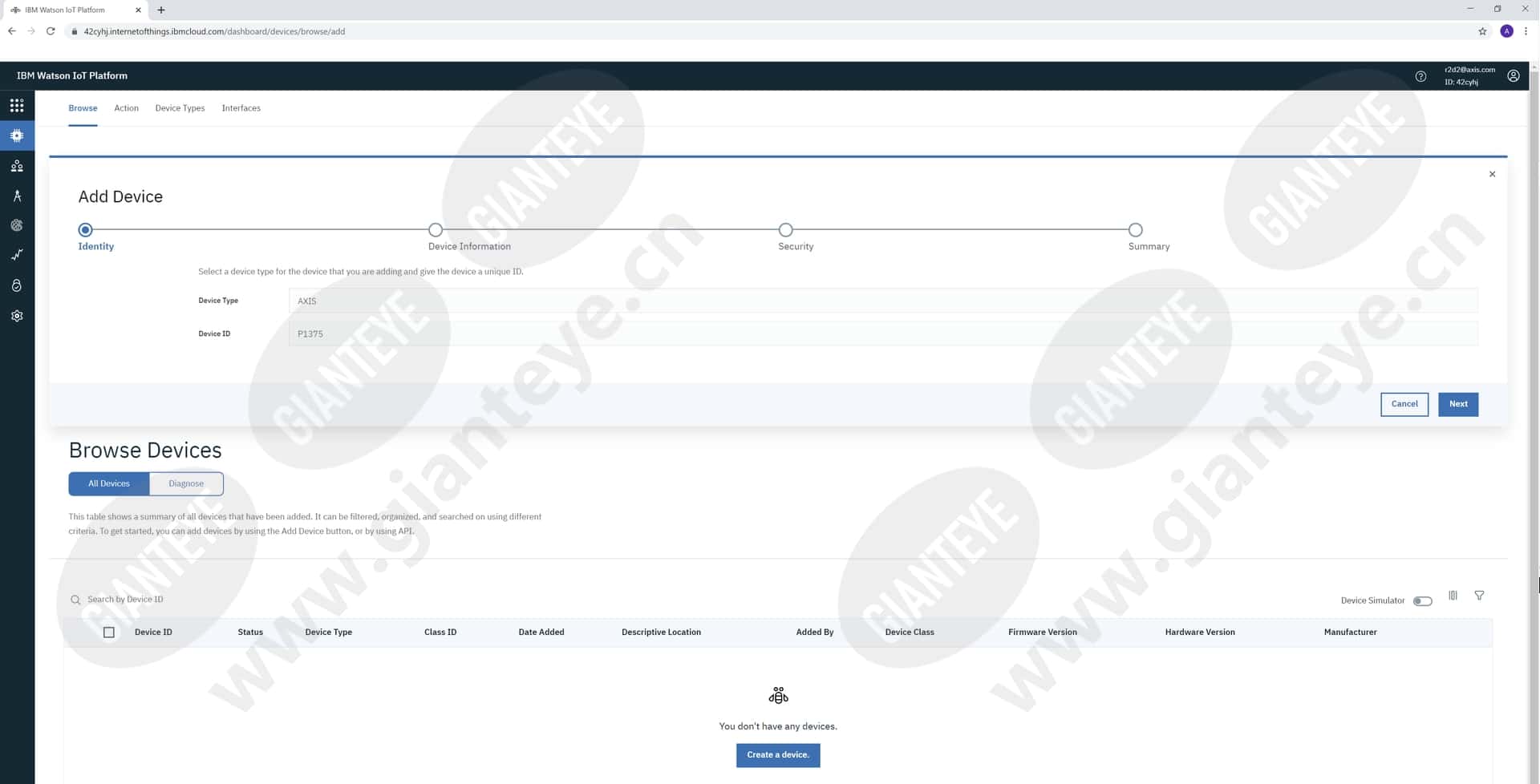Close the IBM Watson IoT Platform tab

click(138, 10)
